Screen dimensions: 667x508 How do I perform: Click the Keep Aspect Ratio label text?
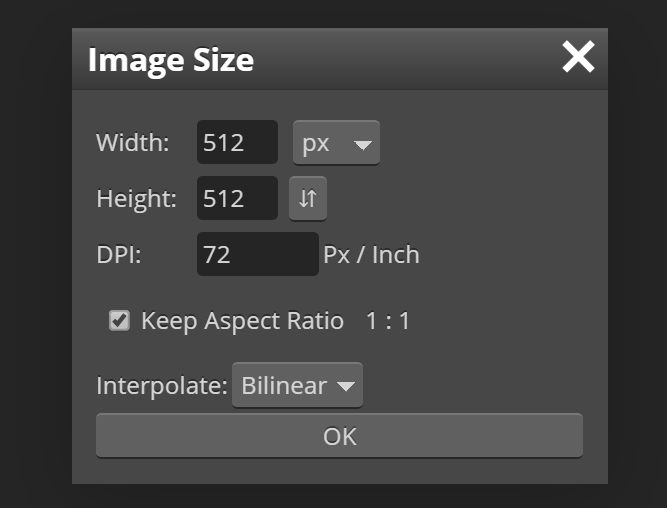click(x=242, y=321)
